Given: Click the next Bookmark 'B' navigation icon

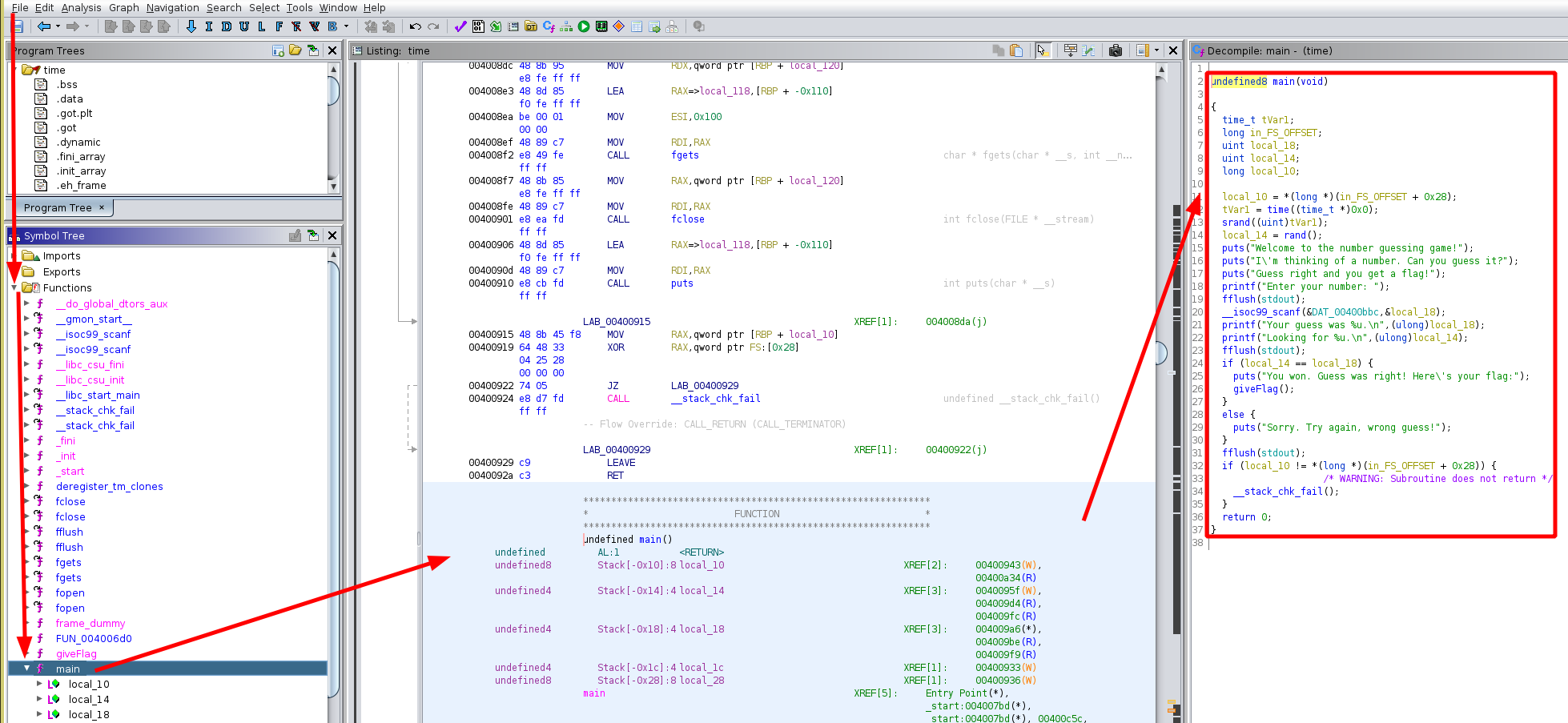Looking at the screenshot, I should point(332,26).
